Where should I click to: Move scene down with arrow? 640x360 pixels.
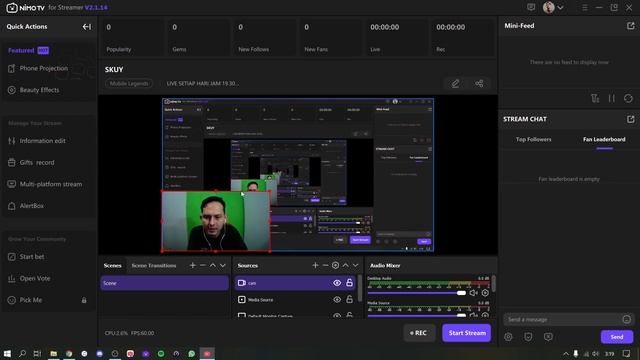tap(223, 265)
